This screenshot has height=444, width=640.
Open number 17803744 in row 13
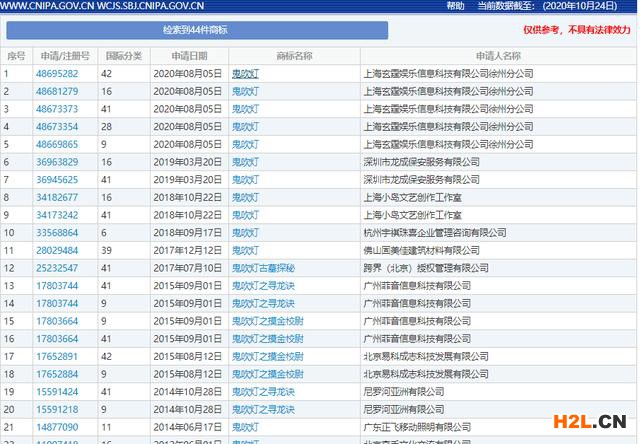(x=57, y=286)
